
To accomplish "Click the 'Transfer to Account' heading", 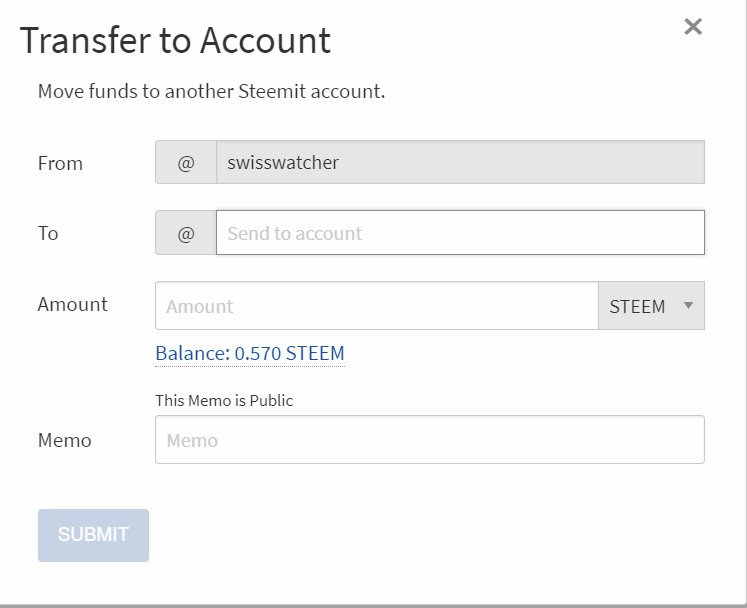I will pos(175,40).
